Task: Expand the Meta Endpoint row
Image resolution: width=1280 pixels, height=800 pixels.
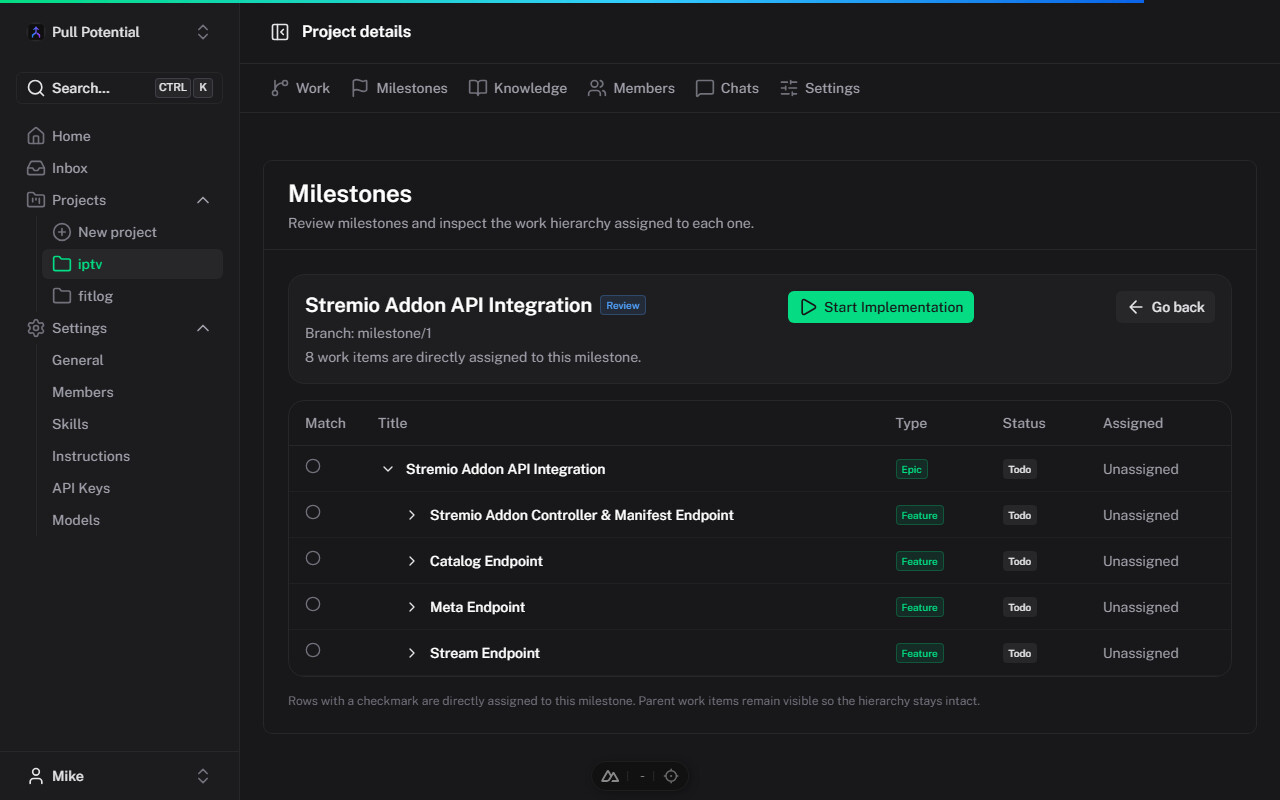Action: point(412,607)
